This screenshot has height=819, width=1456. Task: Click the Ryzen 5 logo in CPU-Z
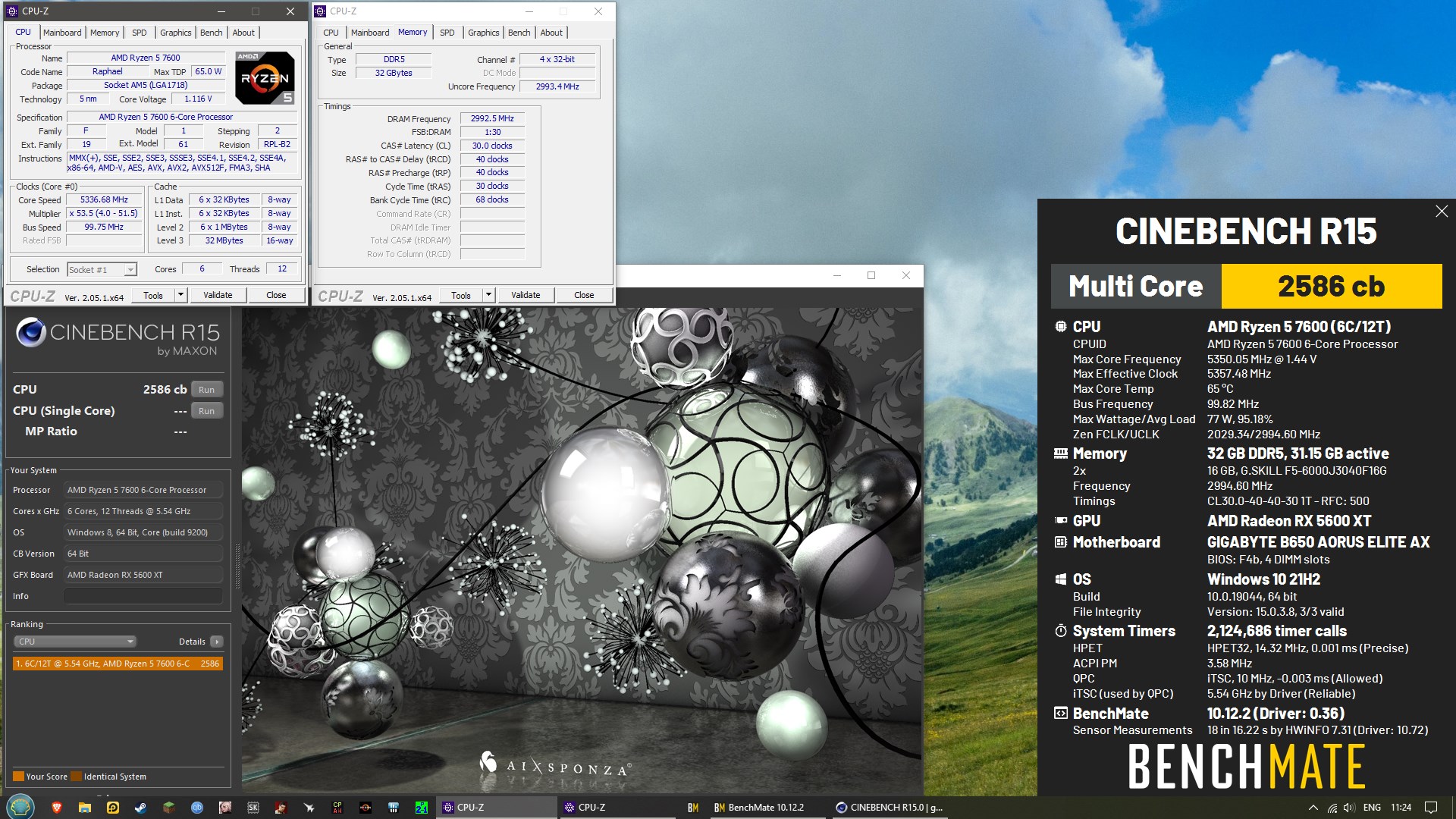[x=265, y=77]
